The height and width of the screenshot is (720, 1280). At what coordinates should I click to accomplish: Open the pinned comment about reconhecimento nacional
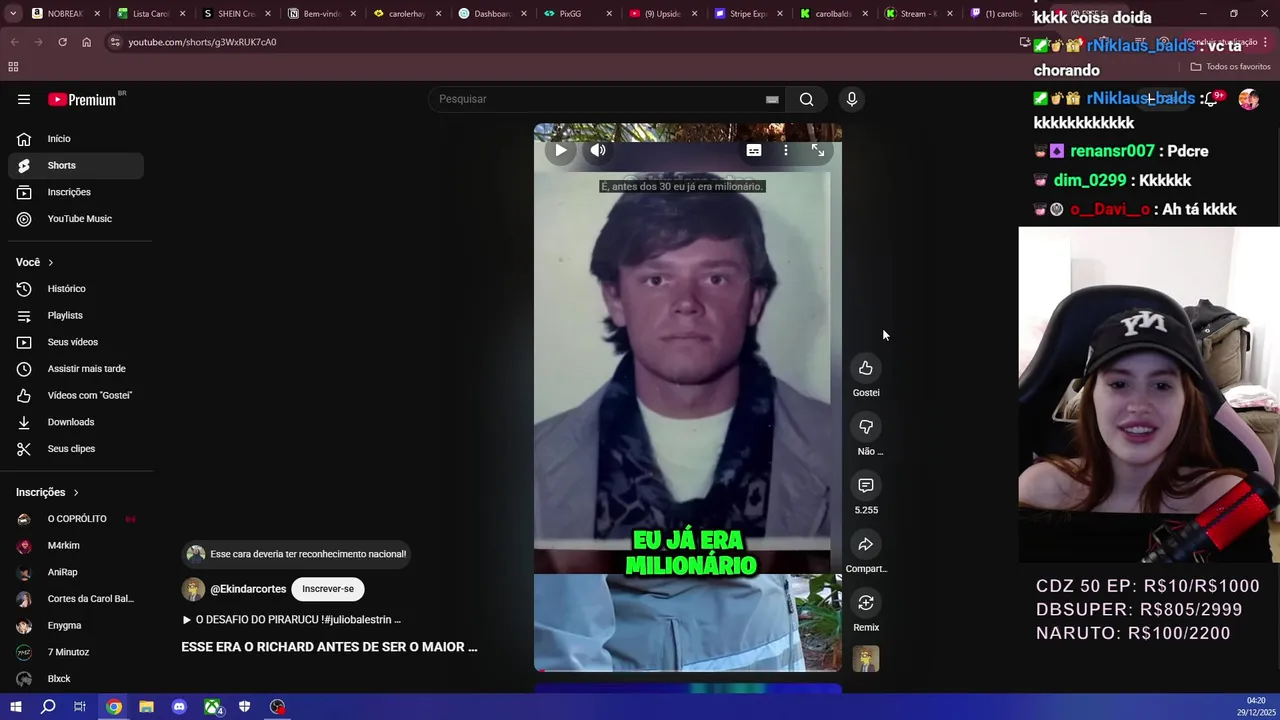click(296, 554)
